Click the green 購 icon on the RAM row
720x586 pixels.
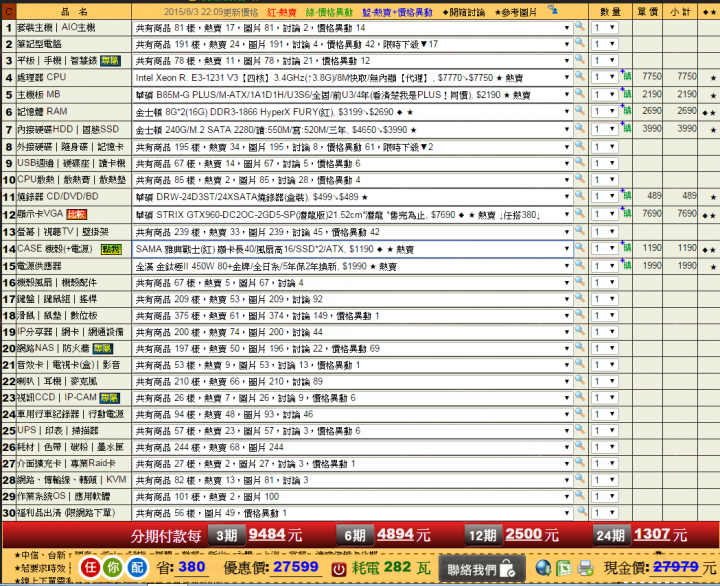point(626,110)
